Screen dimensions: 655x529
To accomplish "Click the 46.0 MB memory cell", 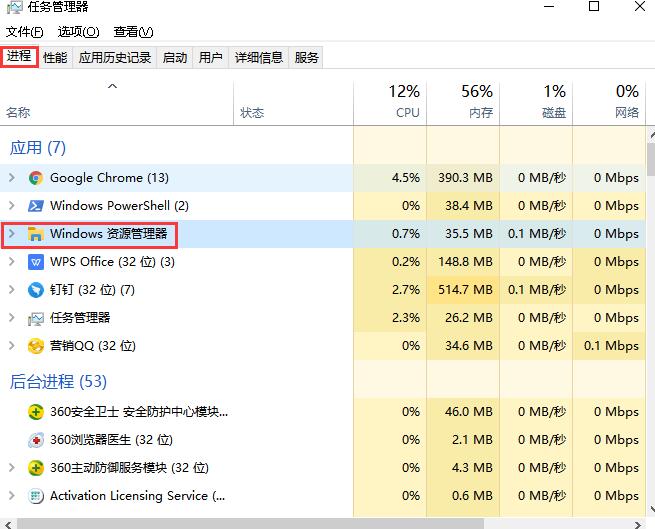I will 463,412.
